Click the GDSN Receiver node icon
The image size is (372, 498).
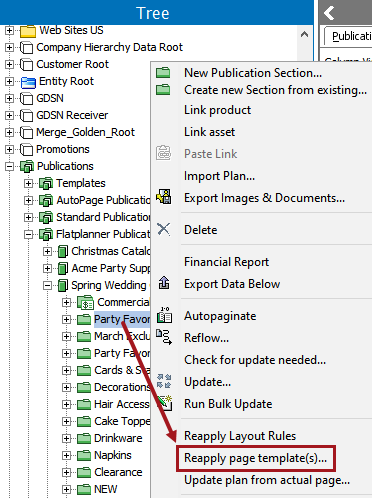pyautogui.click(x=26, y=116)
